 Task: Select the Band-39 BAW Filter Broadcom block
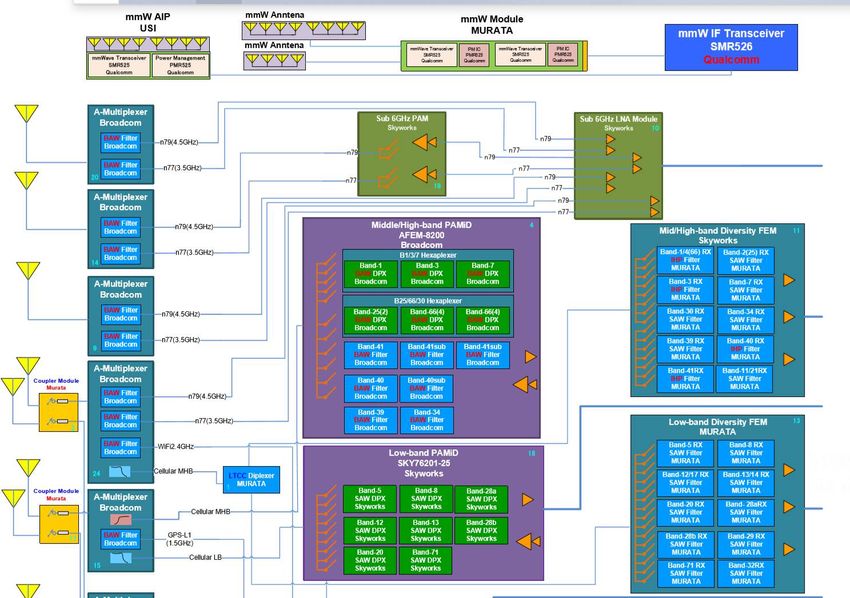tap(371, 420)
